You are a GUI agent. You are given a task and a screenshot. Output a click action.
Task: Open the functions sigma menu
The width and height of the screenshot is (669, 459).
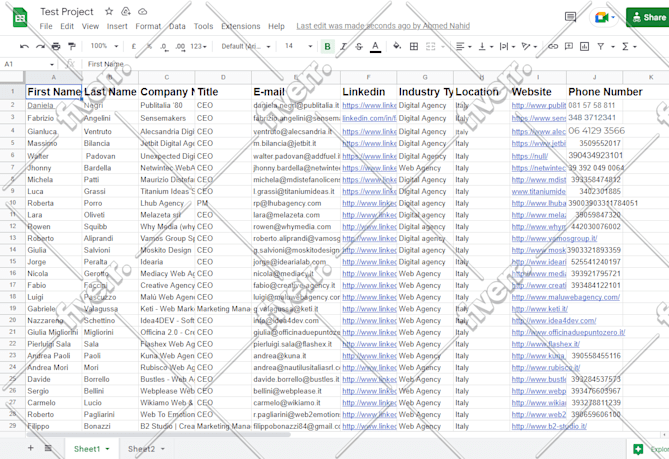[x=629, y=46]
